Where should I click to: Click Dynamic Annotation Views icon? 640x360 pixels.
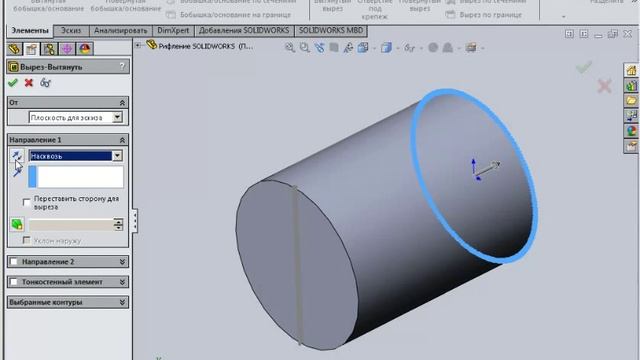point(348,48)
